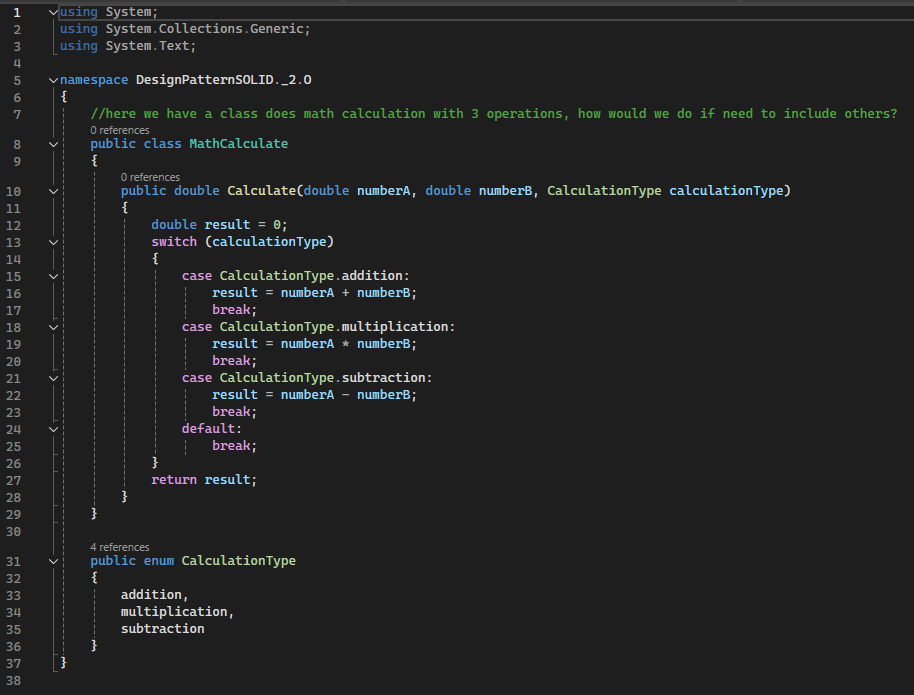
Task: Collapse the MathCalculate class
Action: 53,144
